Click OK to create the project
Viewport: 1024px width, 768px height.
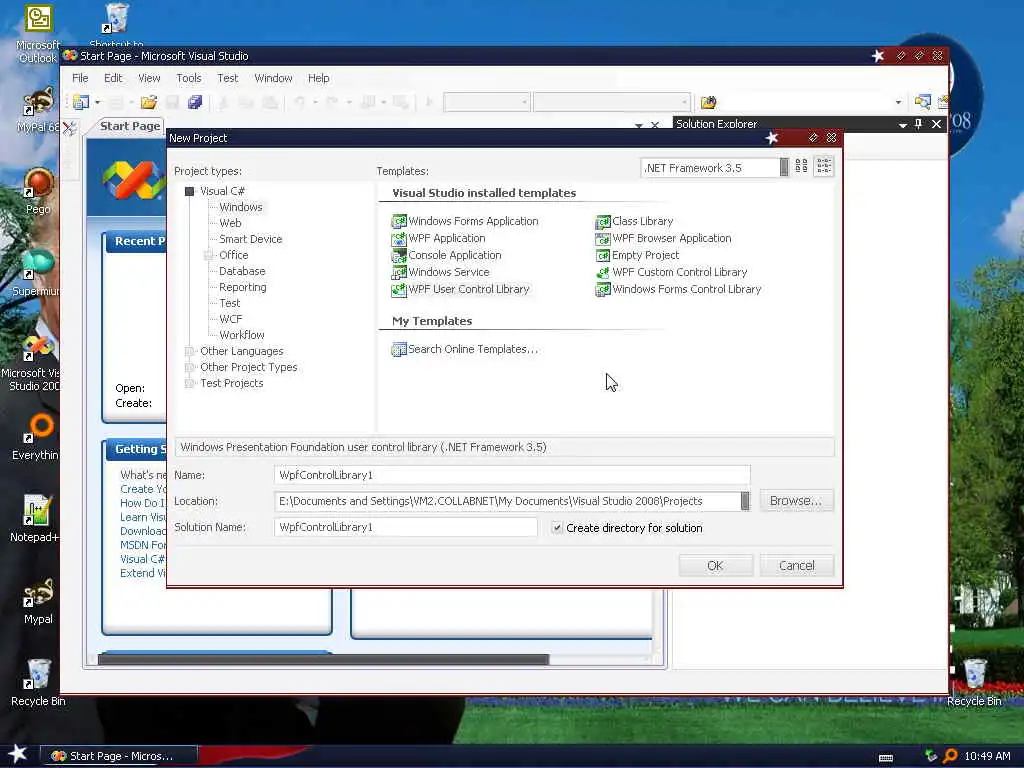point(715,566)
